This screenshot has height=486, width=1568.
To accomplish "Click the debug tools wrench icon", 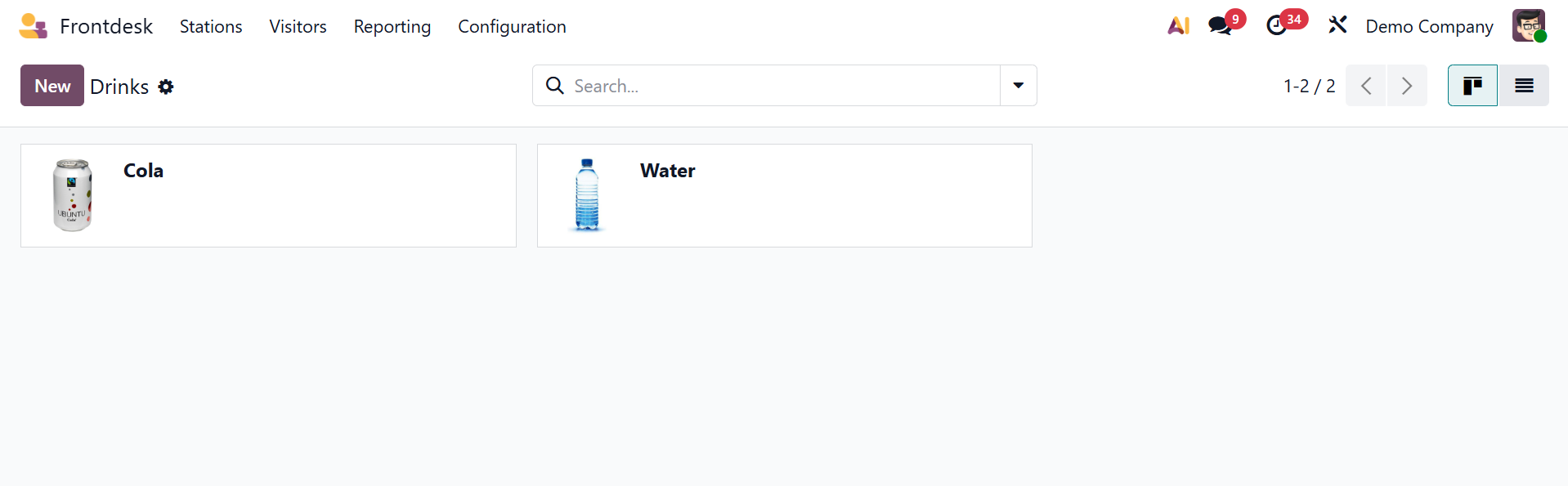I will coord(1337,26).
